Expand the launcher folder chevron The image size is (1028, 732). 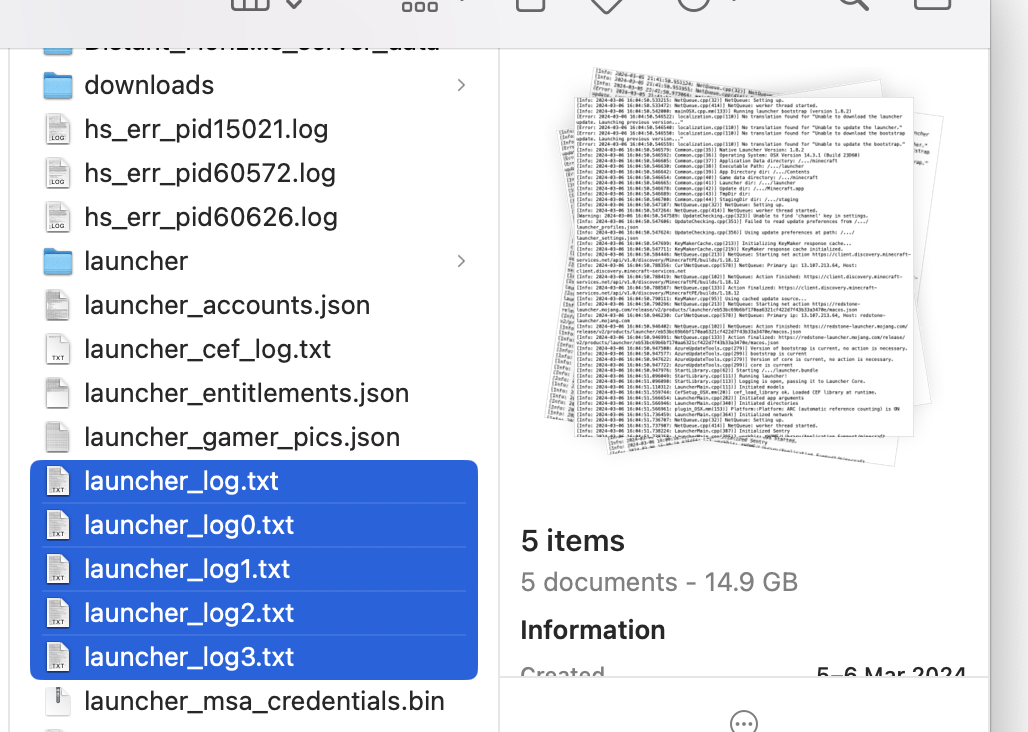[461, 261]
